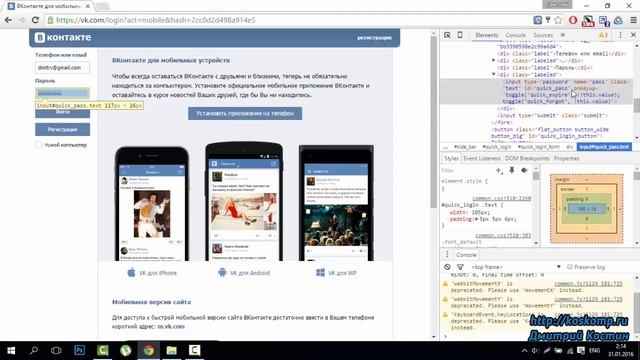640x360 pixels.
Task: Open Windows Start menu
Action: click(11, 350)
